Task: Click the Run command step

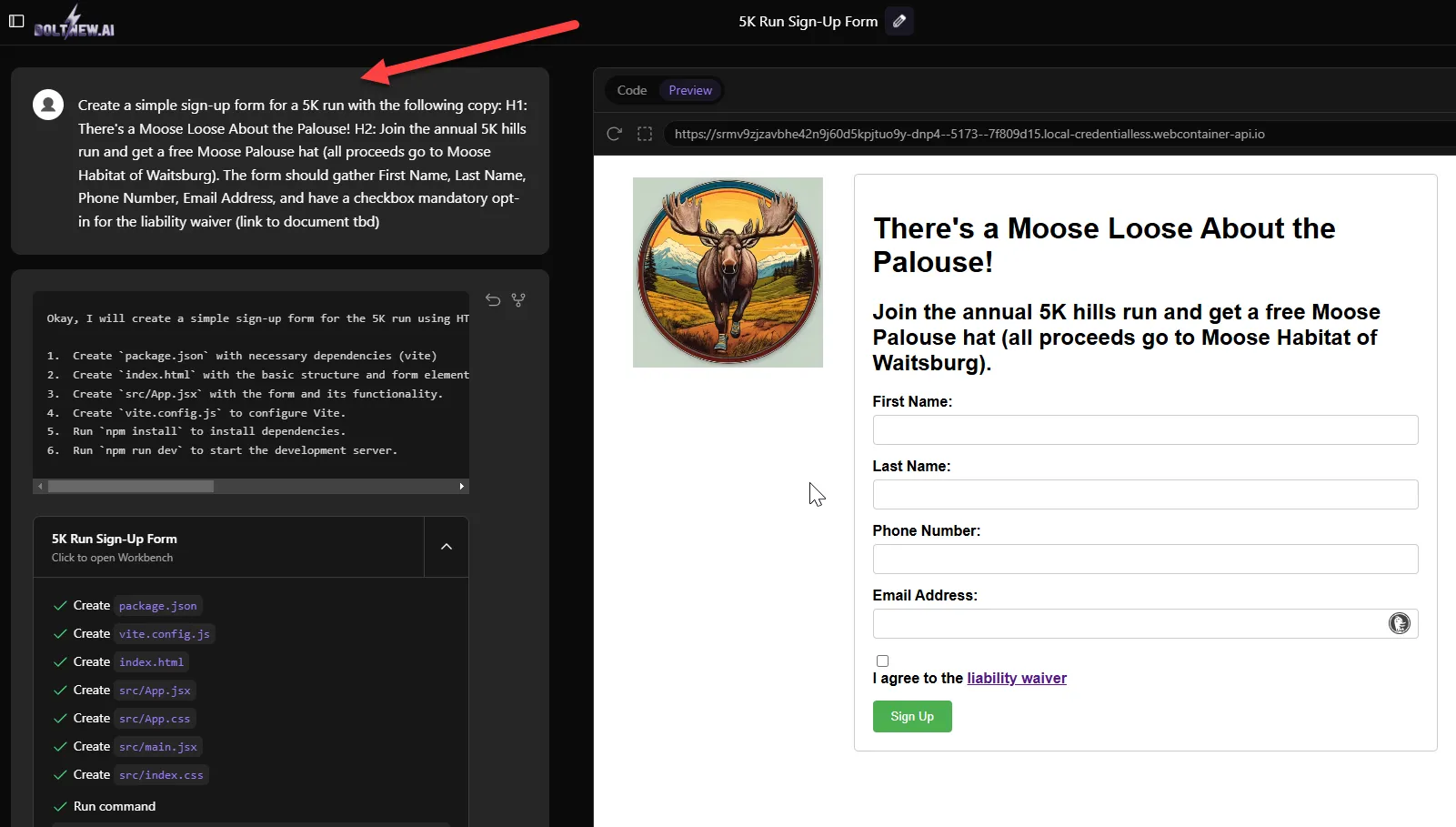Action: (115, 806)
